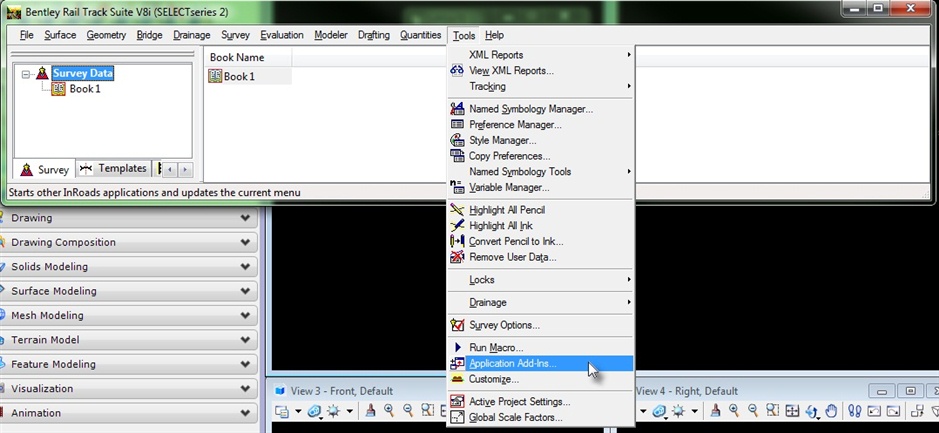Expand the Visualization task group
This screenshot has height=433, width=939.
click(x=245, y=389)
